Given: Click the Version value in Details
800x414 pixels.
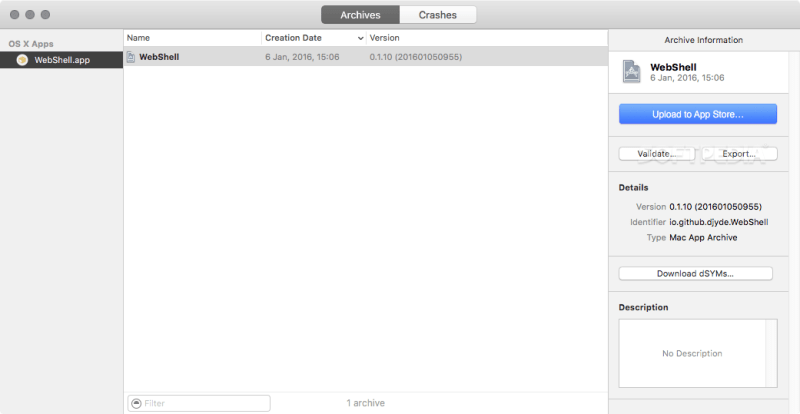Looking at the screenshot, I should pos(715,207).
